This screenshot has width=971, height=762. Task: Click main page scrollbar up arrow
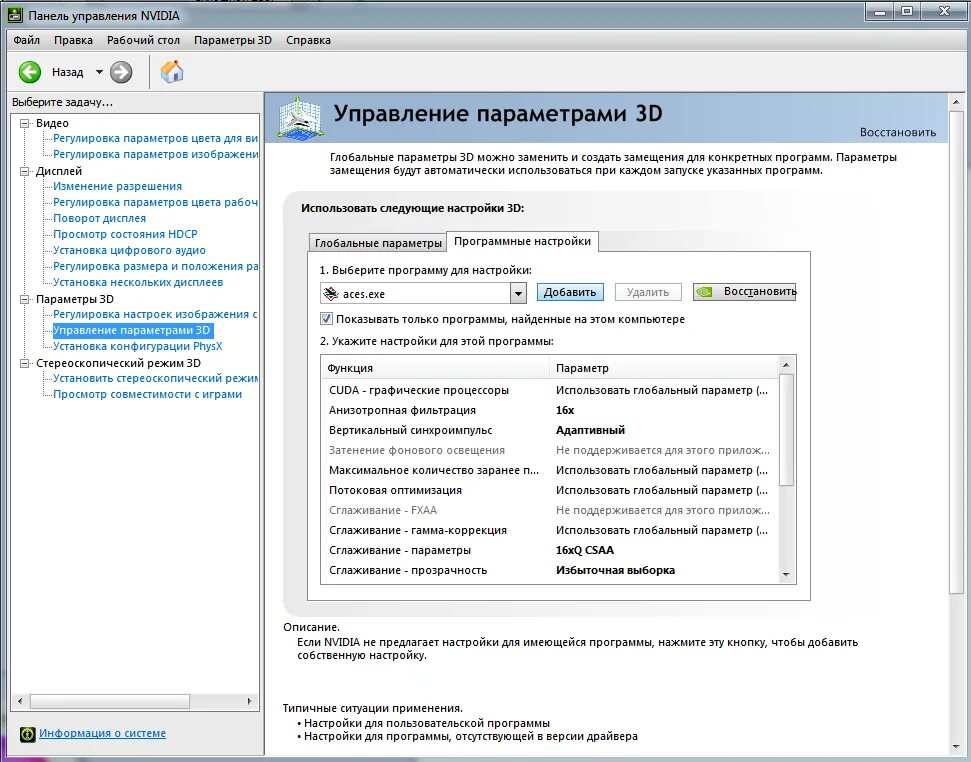click(x=956, y=102)
